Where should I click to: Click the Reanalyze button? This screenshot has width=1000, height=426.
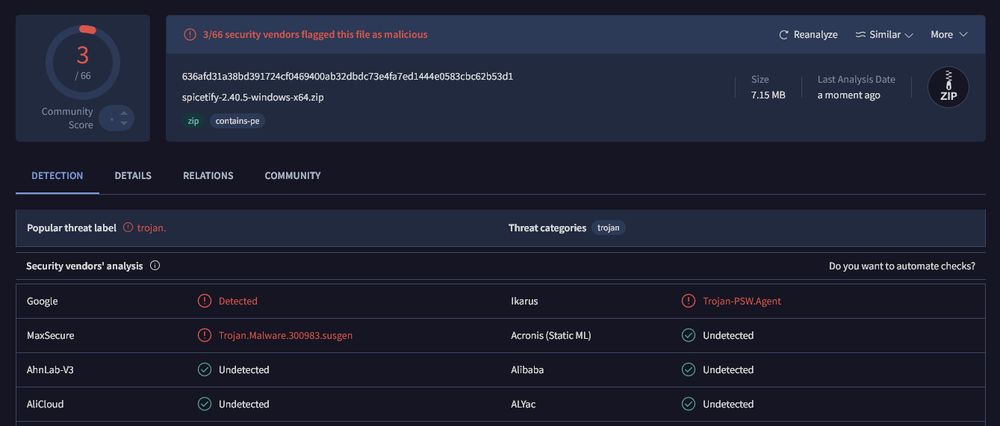click(808, 34)
